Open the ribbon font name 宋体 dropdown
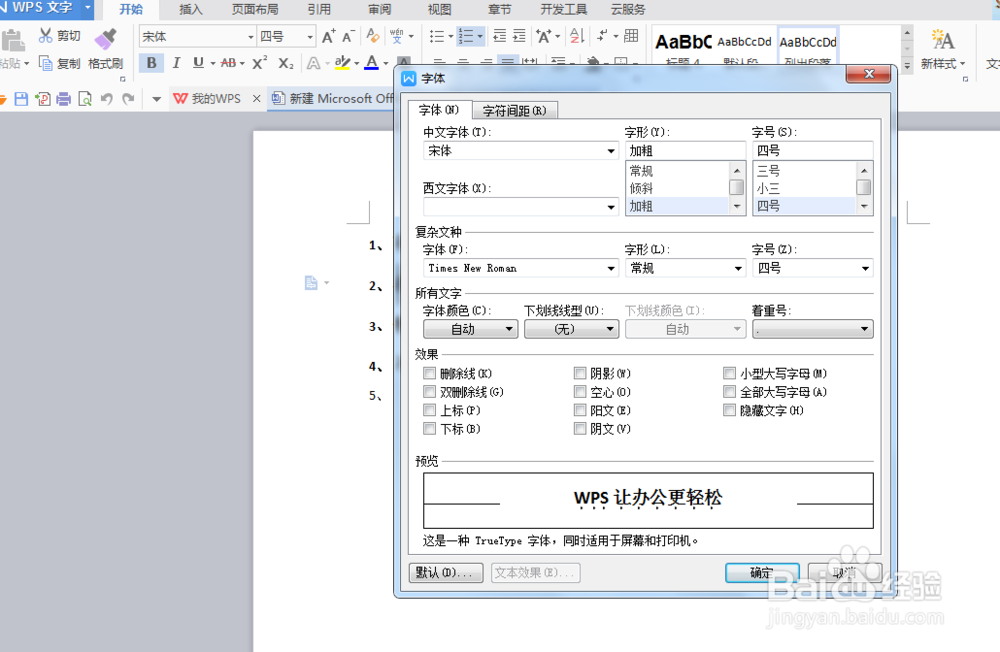This screenshot has width=1000, height=652. coord(251,37)
